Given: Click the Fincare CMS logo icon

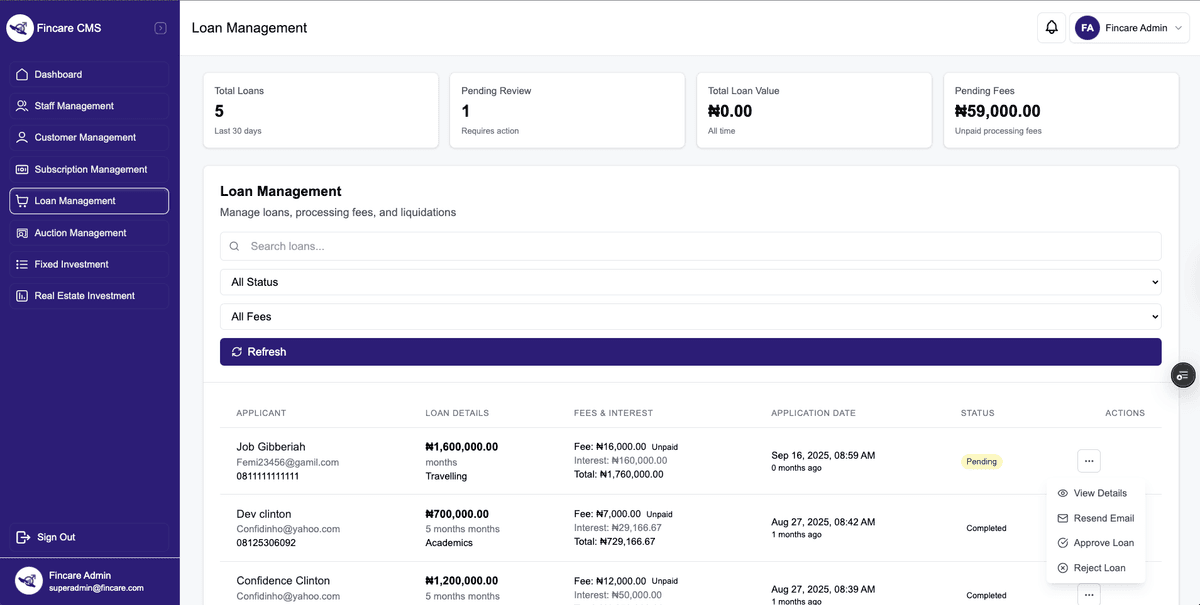Looking at the screenshot, I should point(19,27).
